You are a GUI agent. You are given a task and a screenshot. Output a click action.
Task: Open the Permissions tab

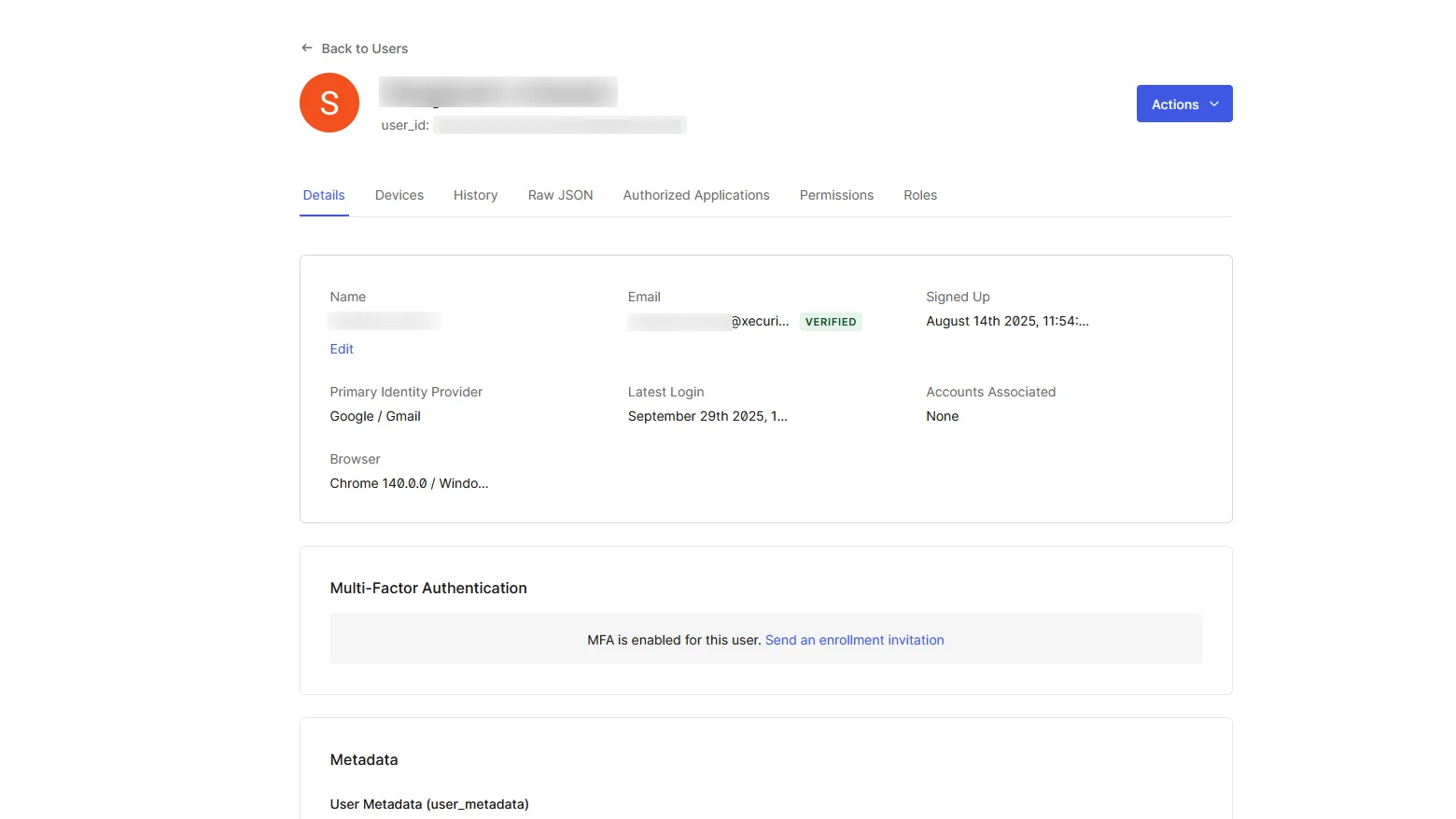[x=836, y=195]
